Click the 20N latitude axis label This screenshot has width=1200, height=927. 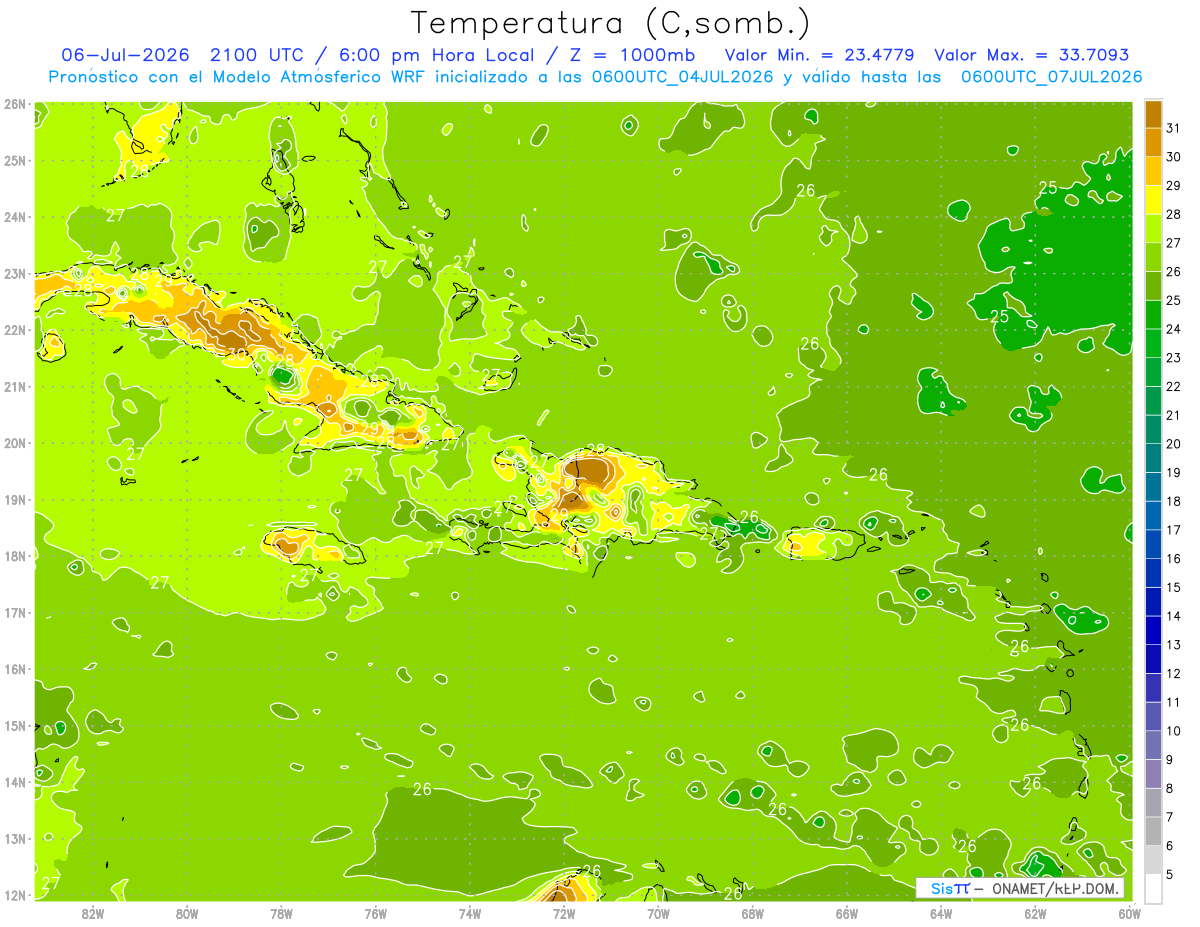[14, 443]
